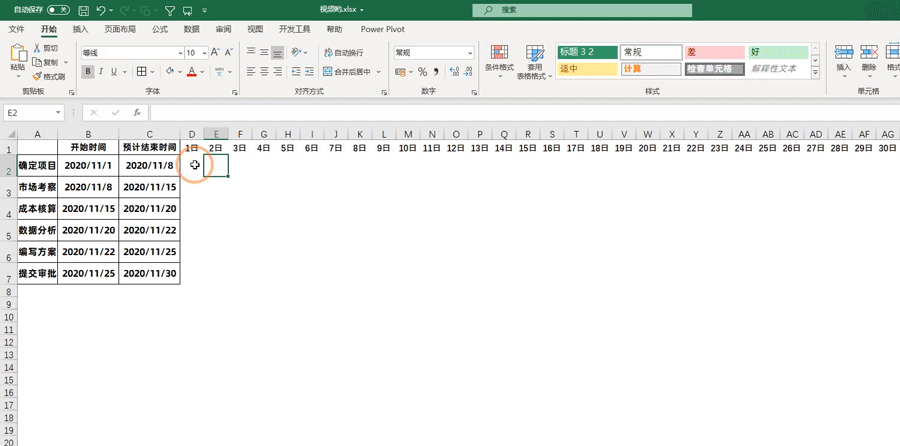Expand the Borders dropdown arrow

click(x=152, y=72)
